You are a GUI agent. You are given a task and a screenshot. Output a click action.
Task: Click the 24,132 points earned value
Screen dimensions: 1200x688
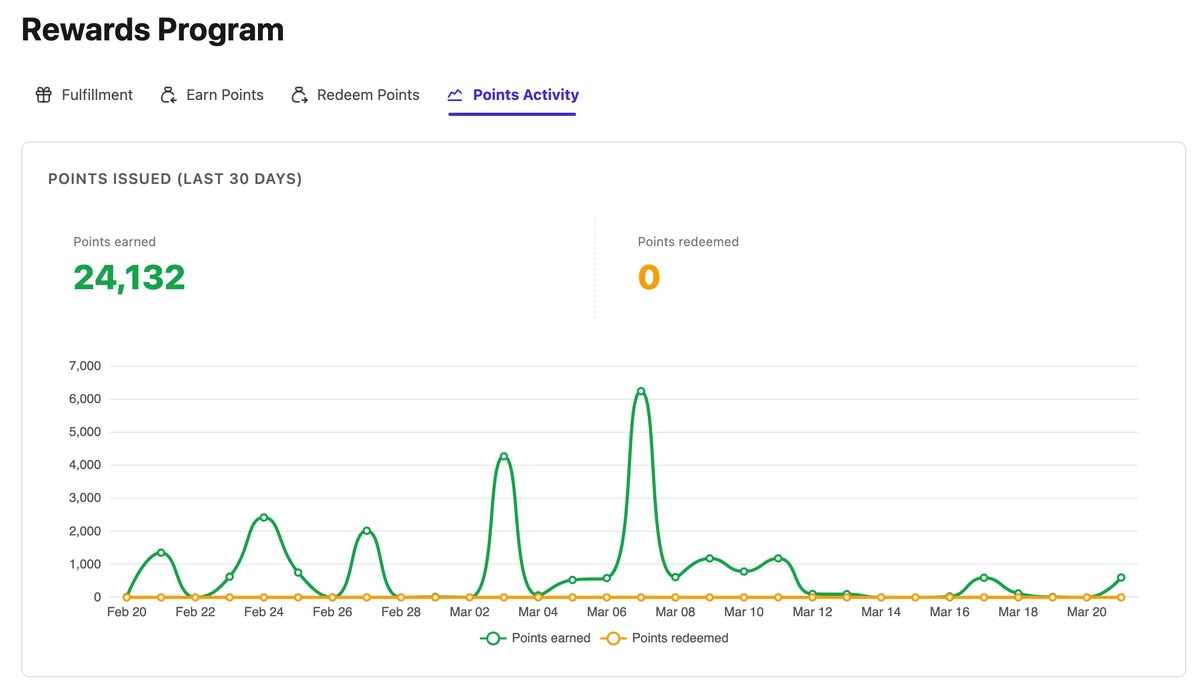pos(127,277)
